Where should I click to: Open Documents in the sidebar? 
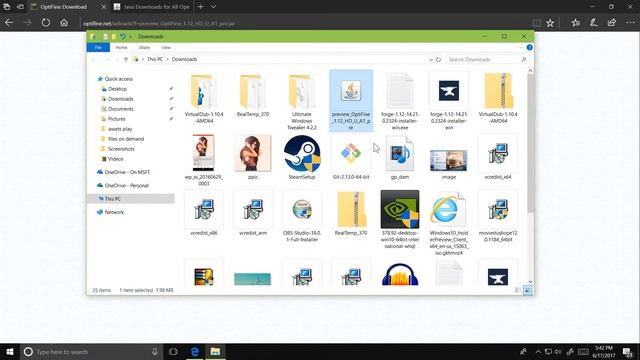click(x=120, y=109)
